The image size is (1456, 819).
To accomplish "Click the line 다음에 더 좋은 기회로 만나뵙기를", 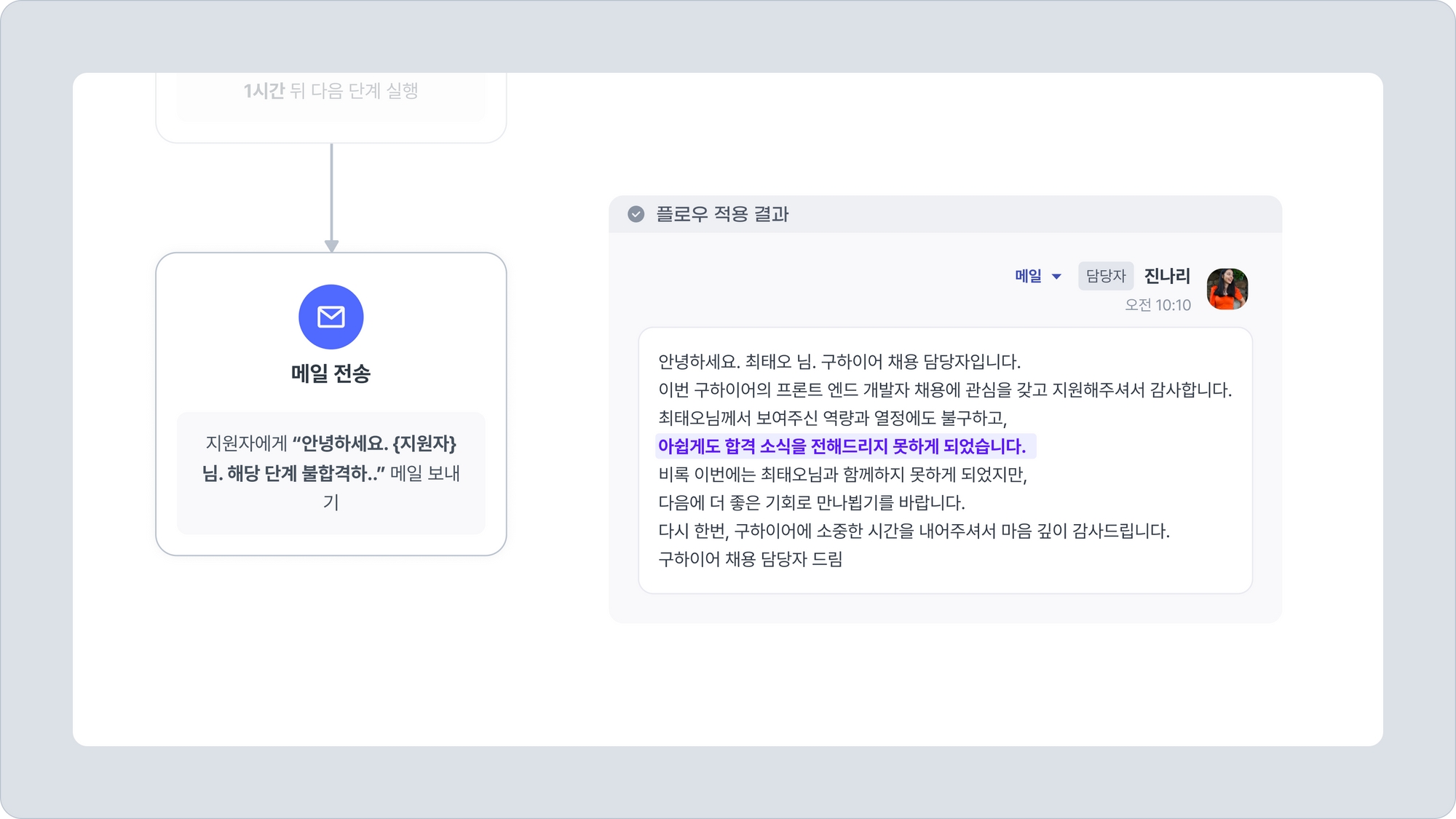I will 811,503.
